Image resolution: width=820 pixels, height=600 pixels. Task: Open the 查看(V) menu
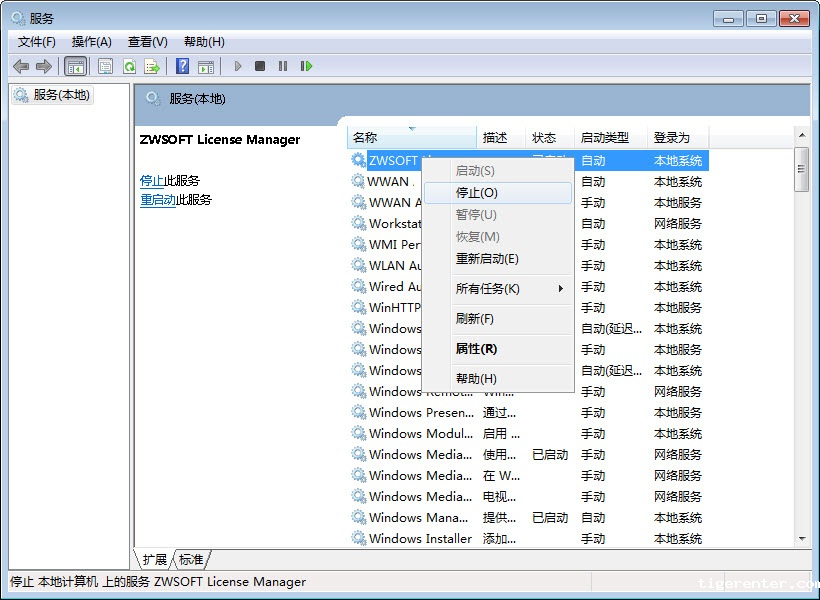coord(147,42)
